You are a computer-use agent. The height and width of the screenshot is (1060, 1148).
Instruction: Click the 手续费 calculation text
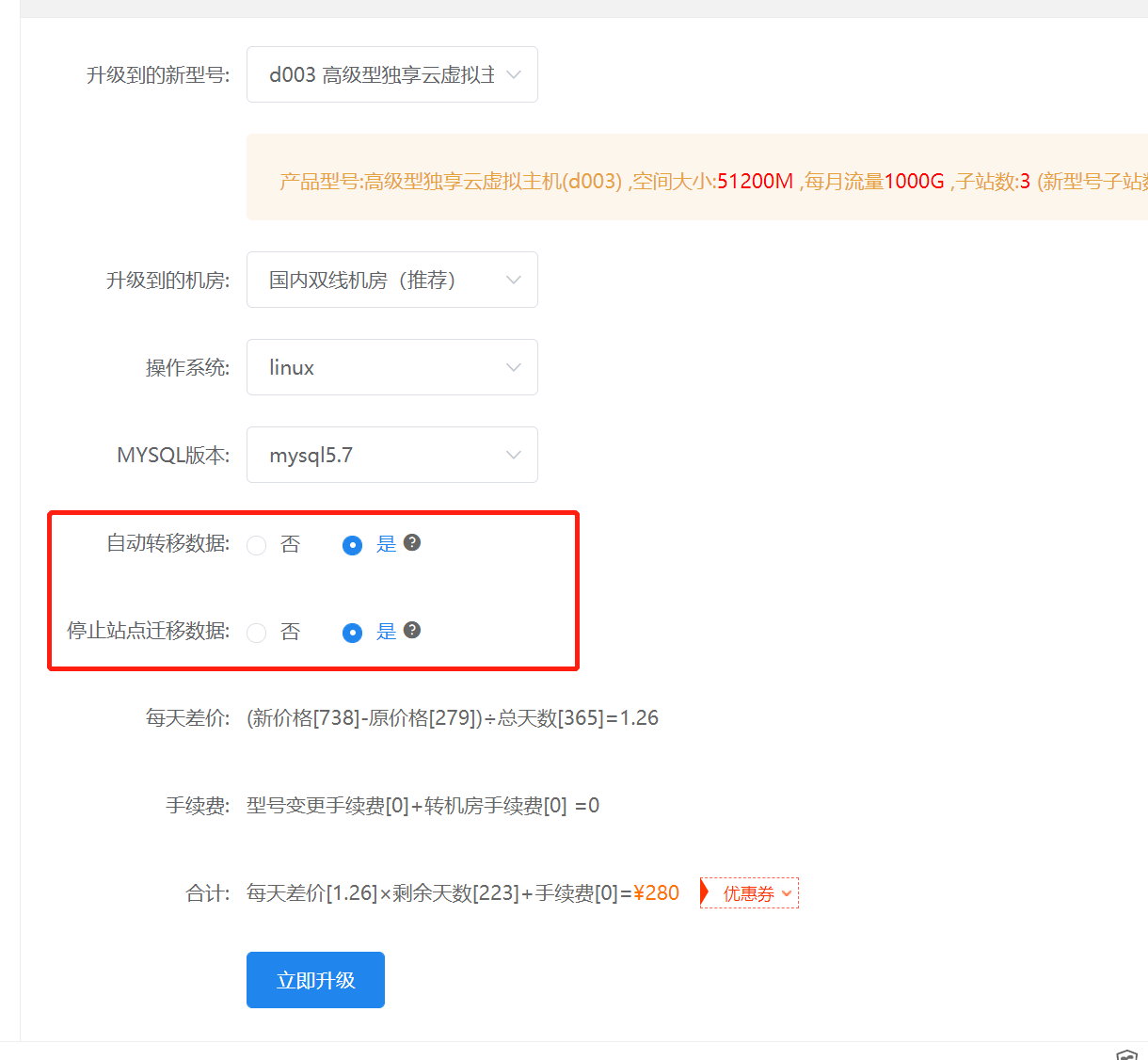coord(423,806)
